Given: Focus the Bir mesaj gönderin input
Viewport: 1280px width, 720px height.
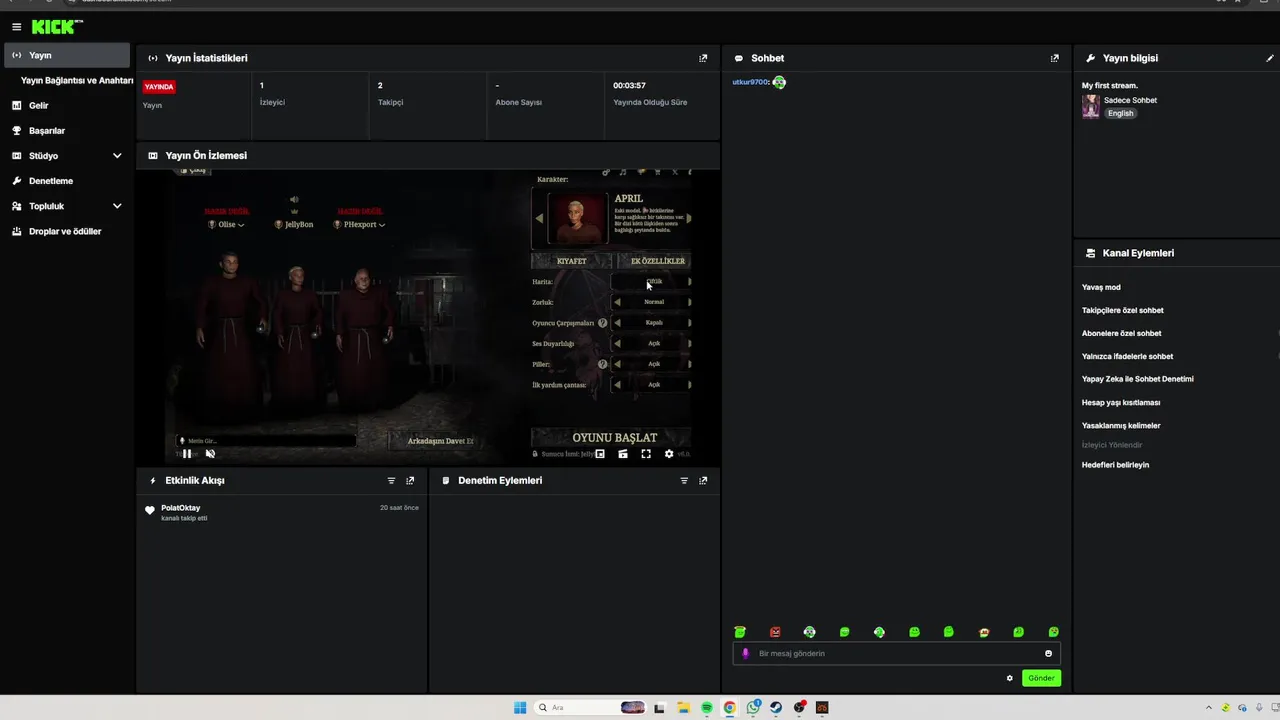Looking at the screenshot, I should click(x=896, y=653).
